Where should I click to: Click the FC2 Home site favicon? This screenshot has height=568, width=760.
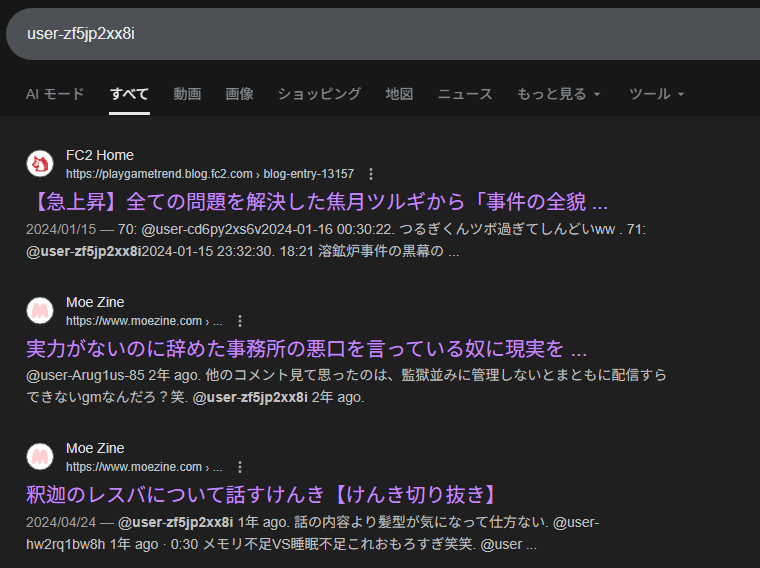40,164
